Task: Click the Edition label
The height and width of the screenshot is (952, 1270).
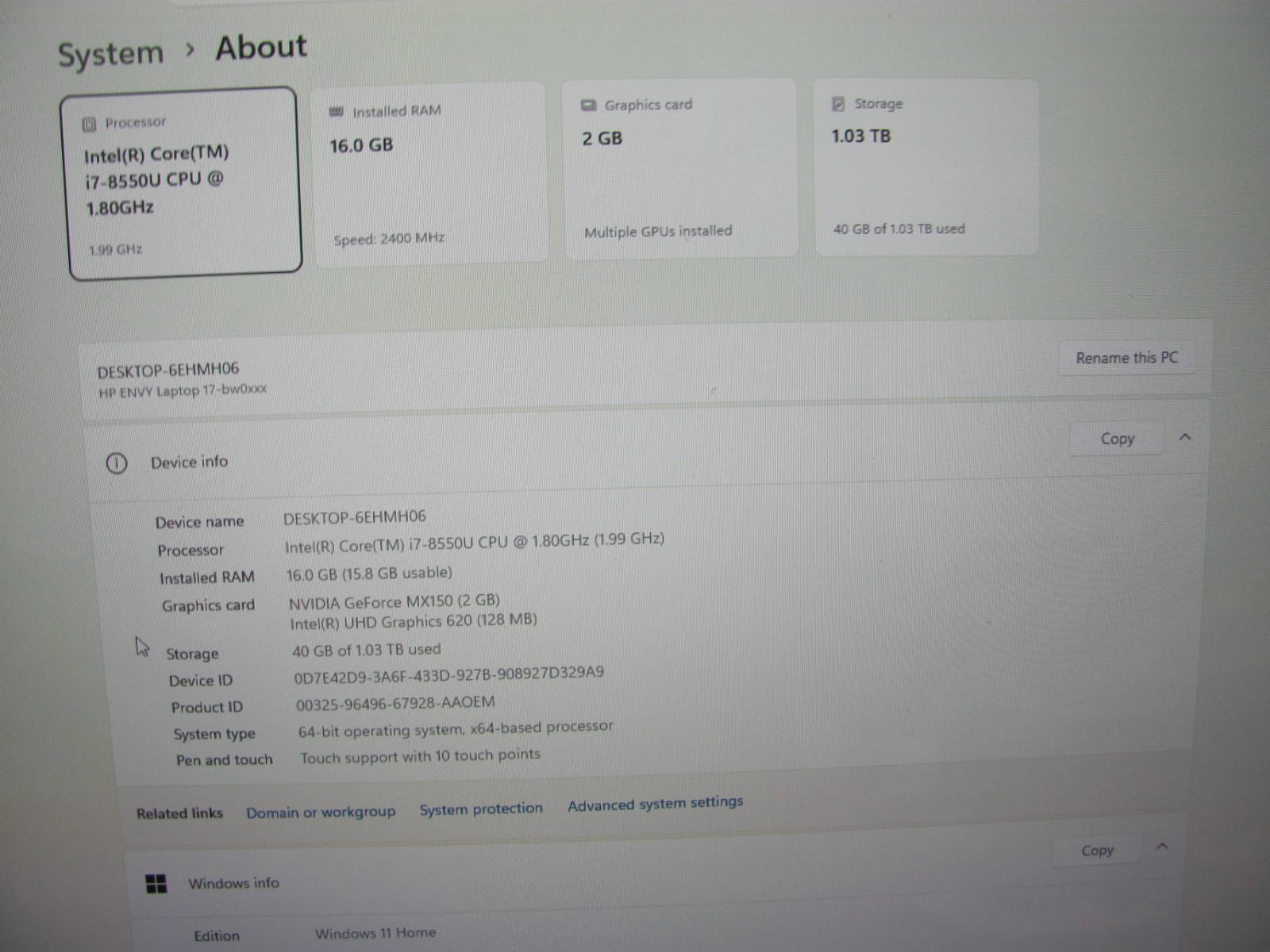Action: 217,936
